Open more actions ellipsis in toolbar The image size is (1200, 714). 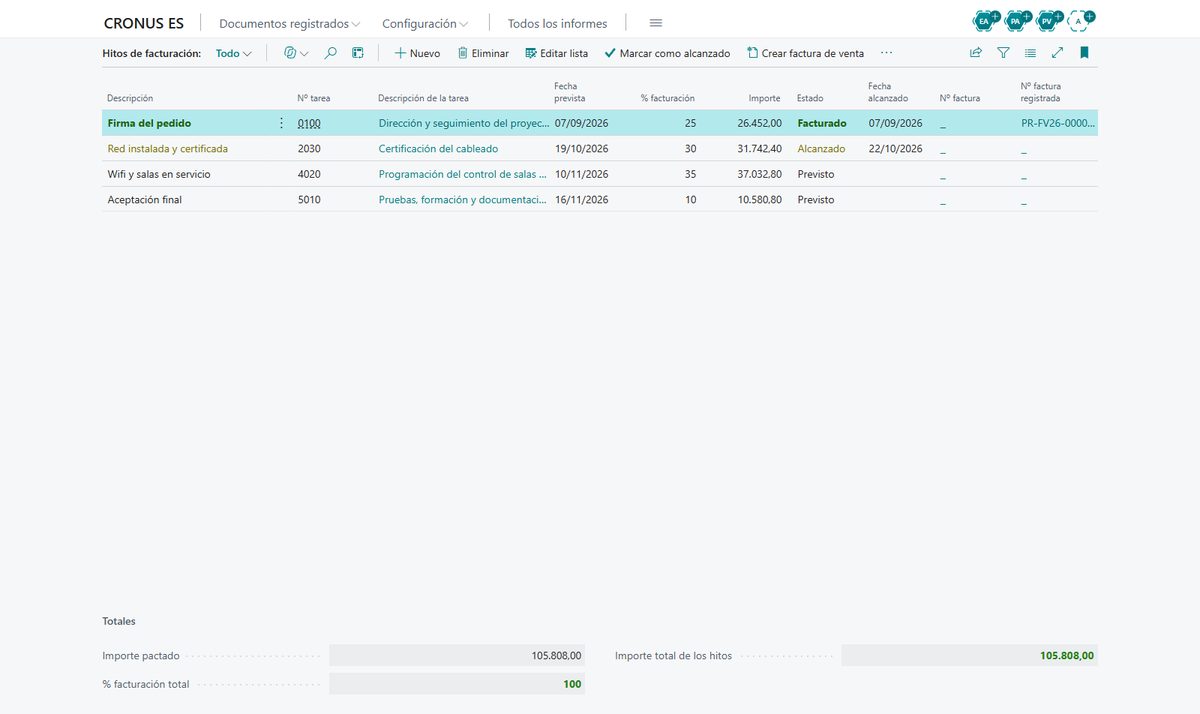click(x=886, y=53)
